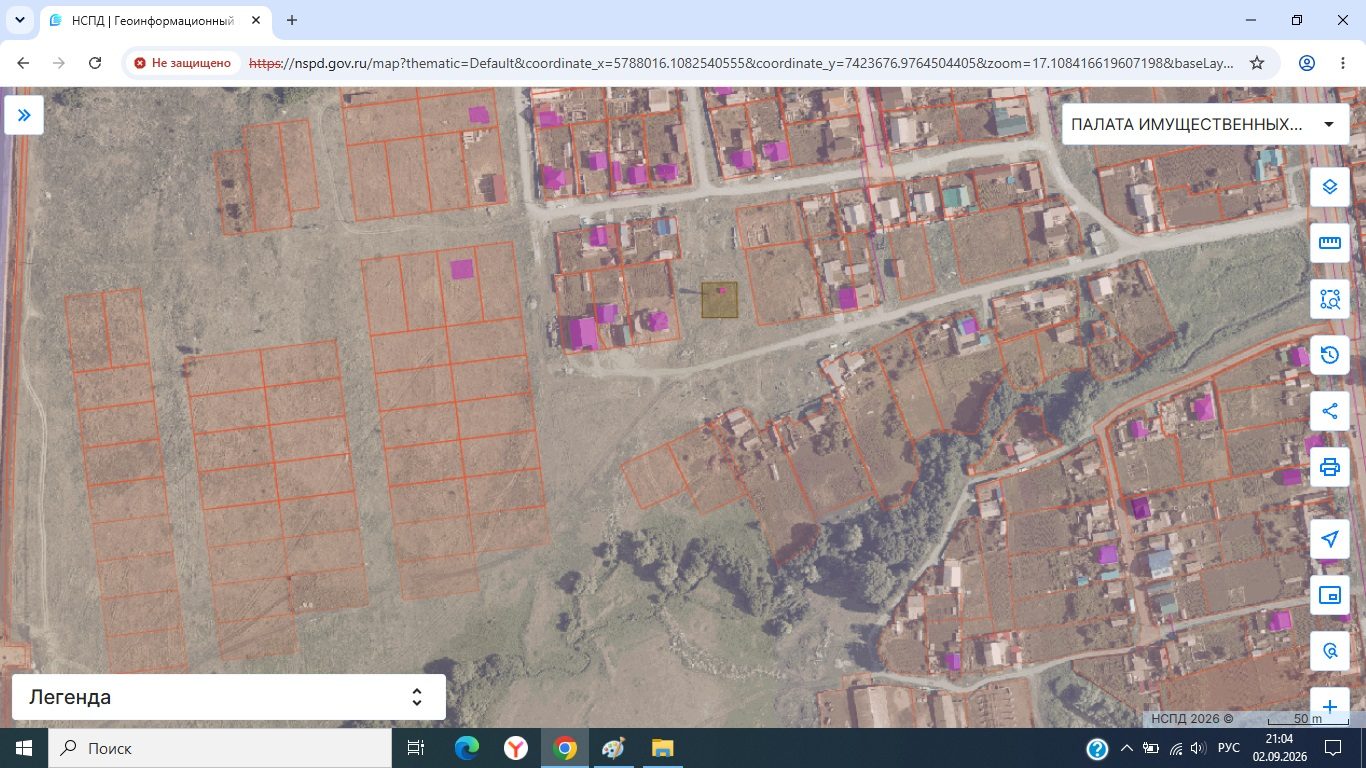Select the НСПД Геоинформационный browser tab
The image size is (1366, 768).
155,20
